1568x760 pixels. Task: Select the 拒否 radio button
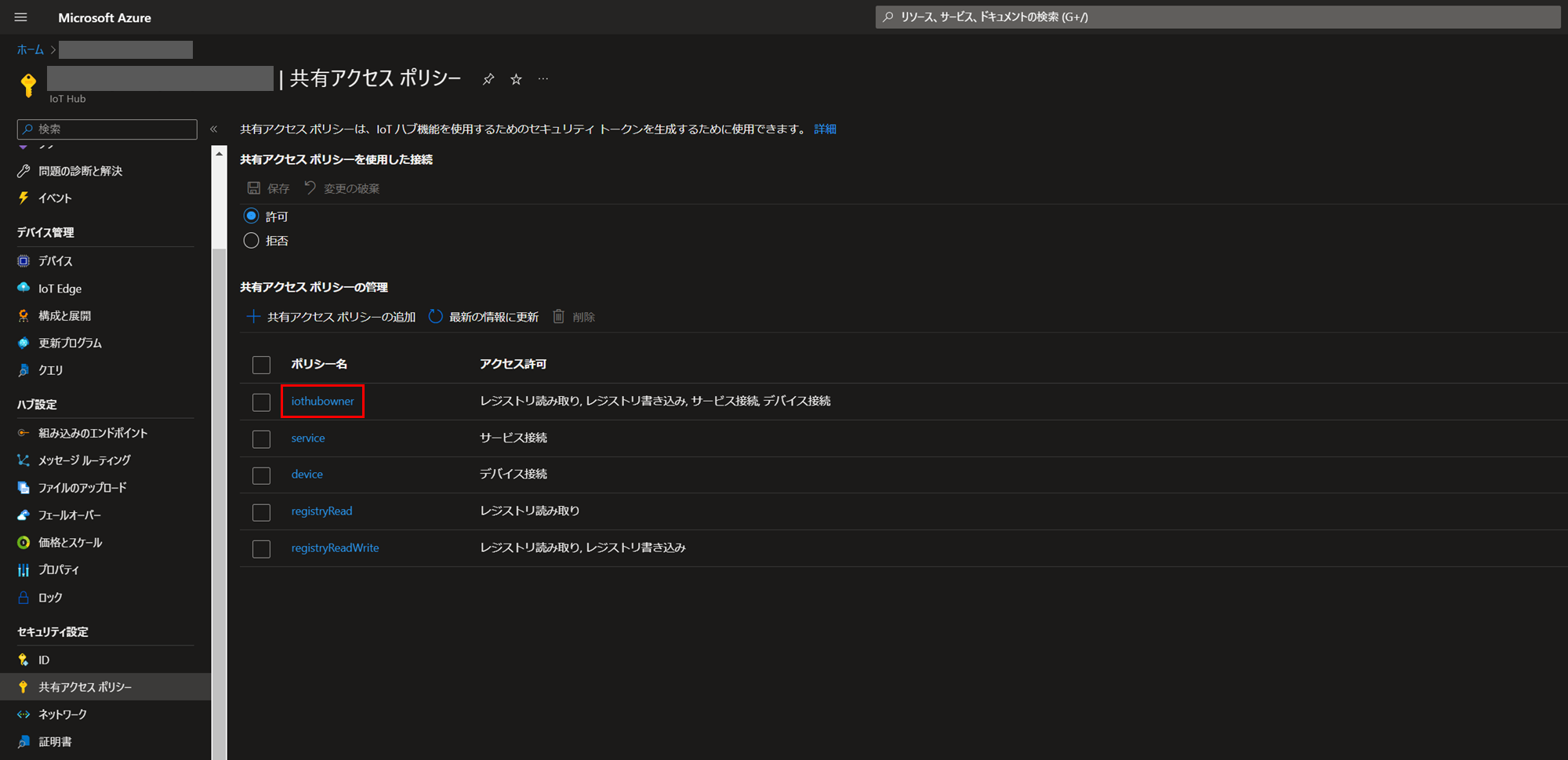[x=251, y=241]
